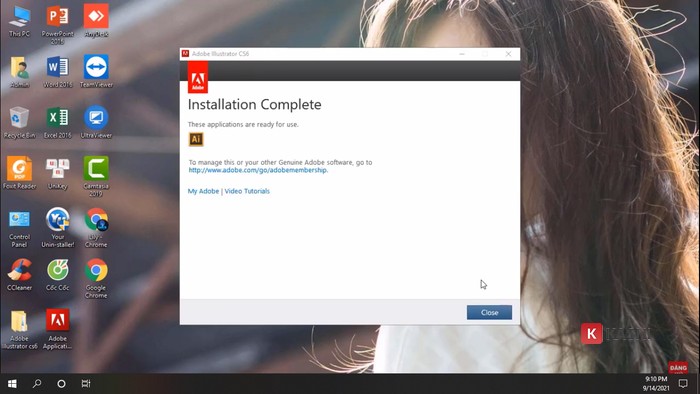The image size is (700, 394).
Task: Open the notification center icon
Action: (683, 384)
